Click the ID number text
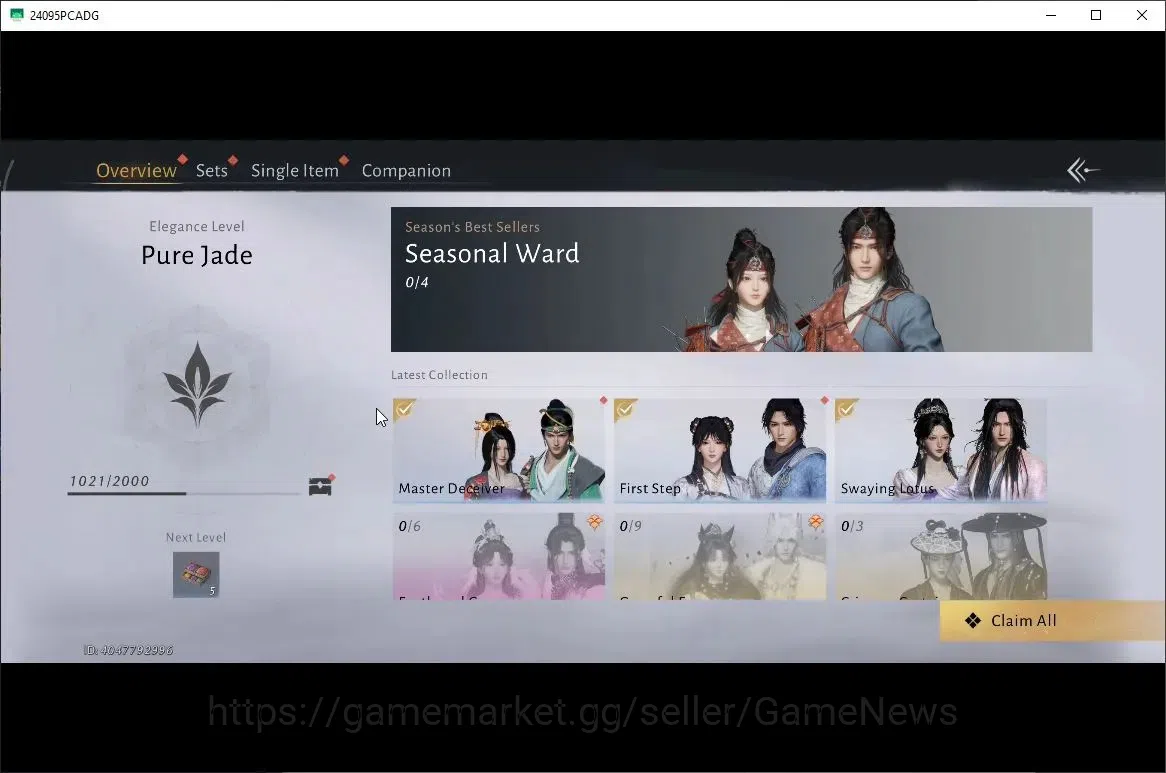Image resolution: width=1166 pixels, height=773 pixels. tap(129, 650)
